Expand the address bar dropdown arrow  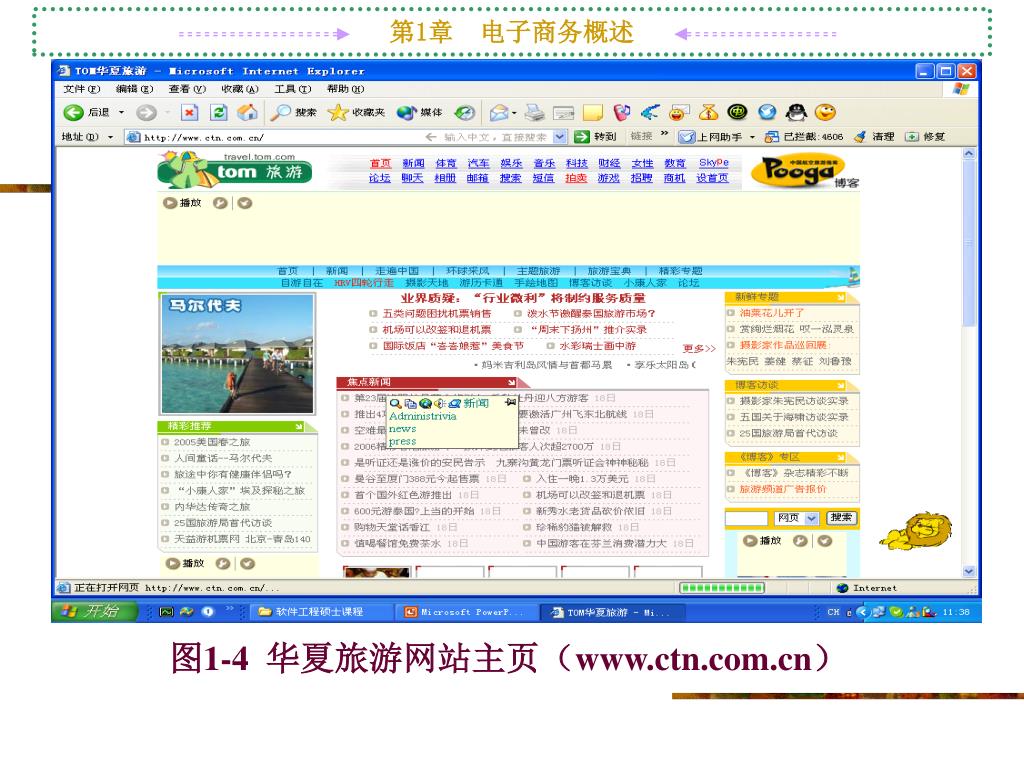(x=560, y=136)
